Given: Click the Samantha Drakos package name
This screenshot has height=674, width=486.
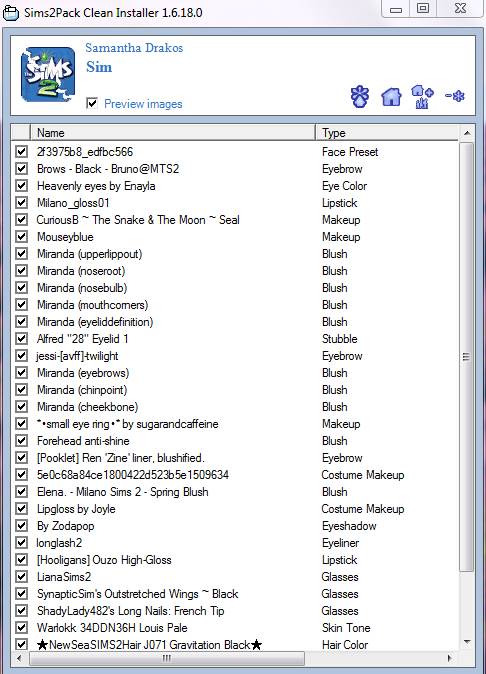Looking at the screenshot, I should (x=134, y=48).
